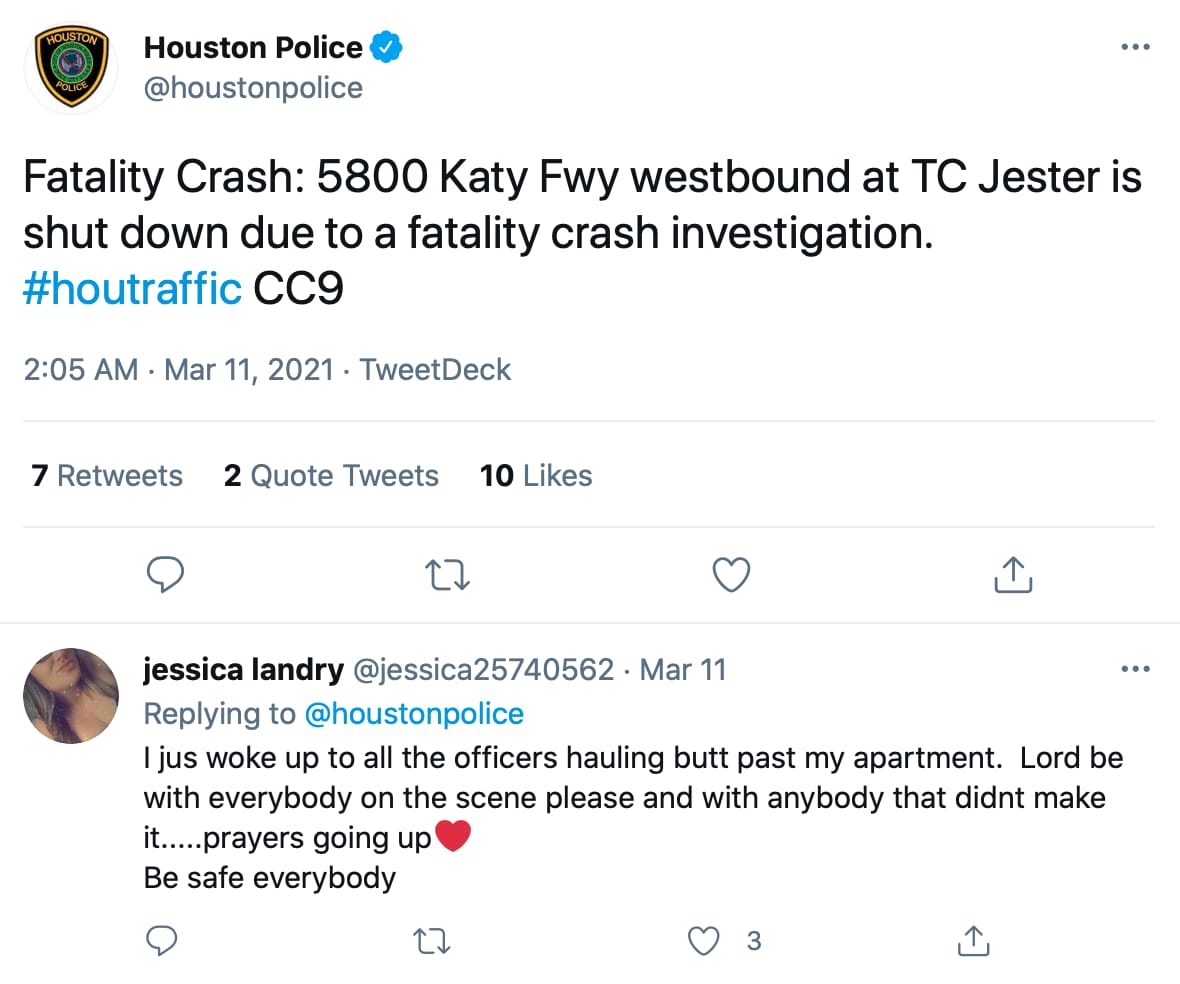
Task: Open more options for Houston Police tweet
Action: coord(1135,47)
